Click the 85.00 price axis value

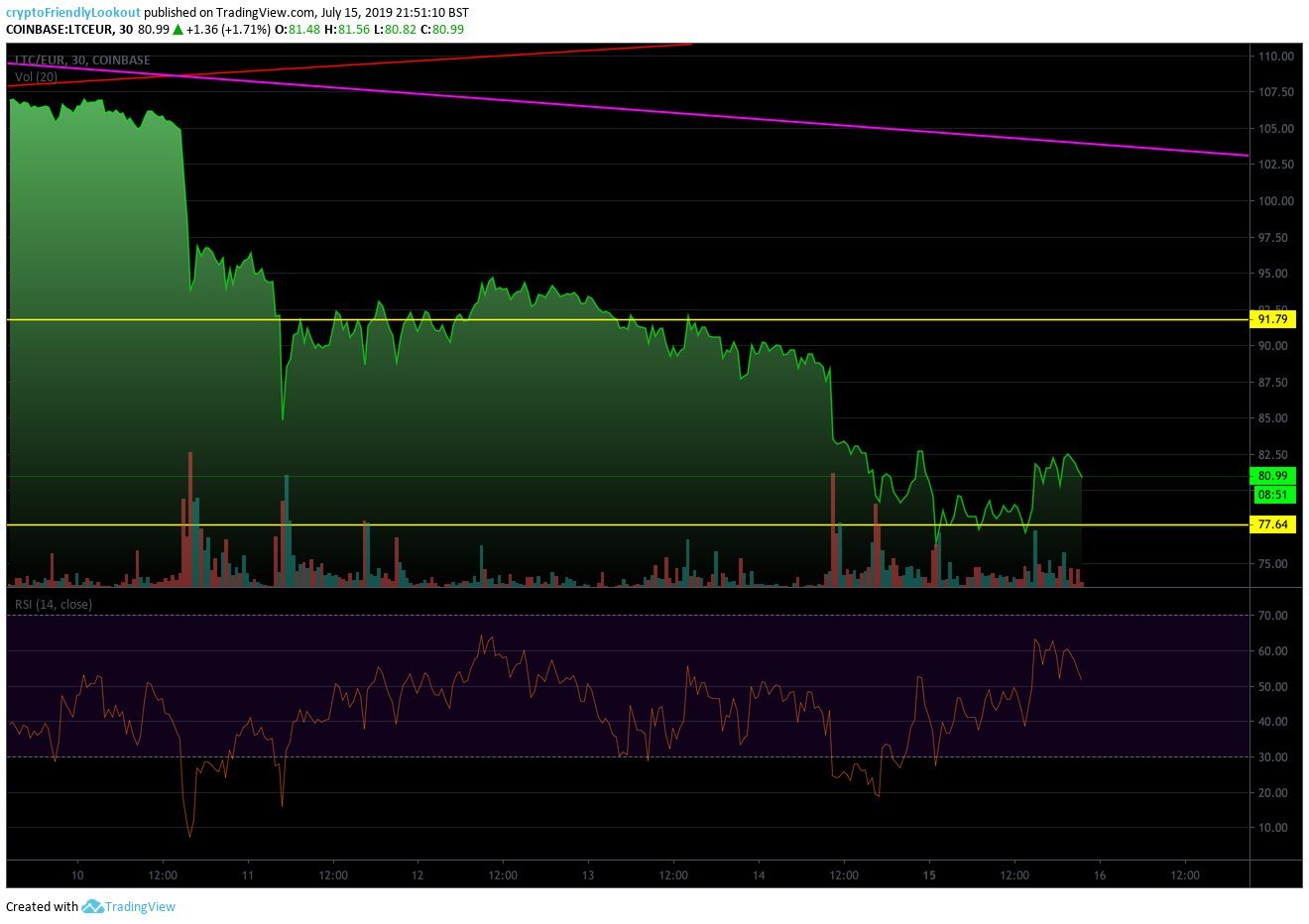pos(1275,418)
